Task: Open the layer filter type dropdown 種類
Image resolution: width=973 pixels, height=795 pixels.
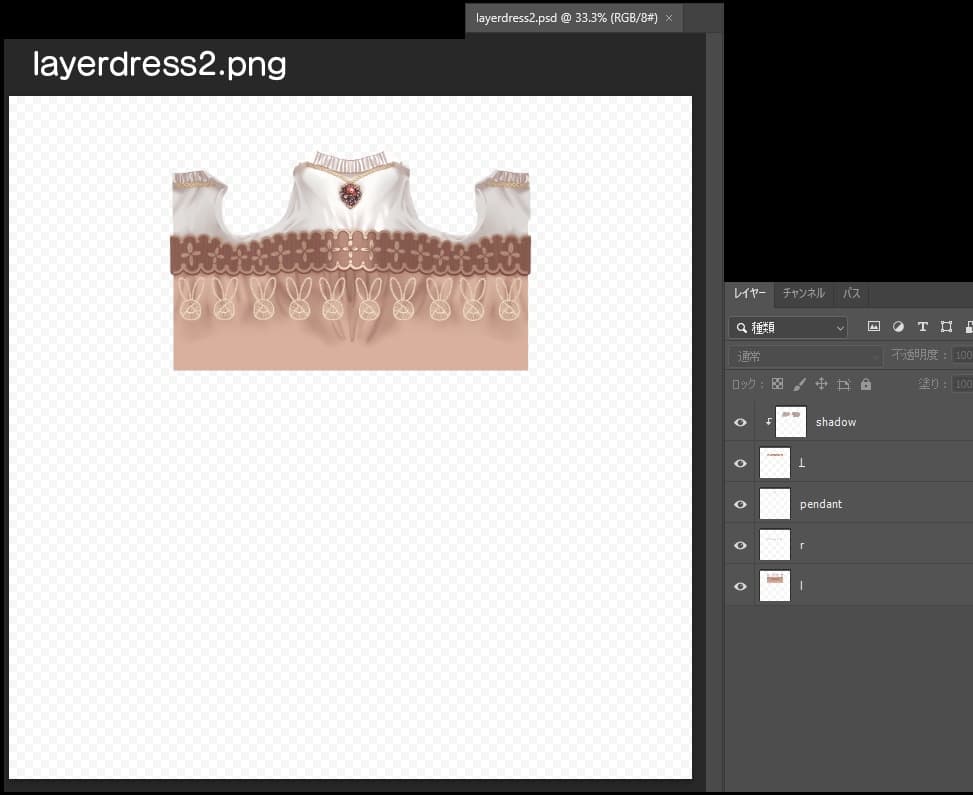Action: (788, 327)
